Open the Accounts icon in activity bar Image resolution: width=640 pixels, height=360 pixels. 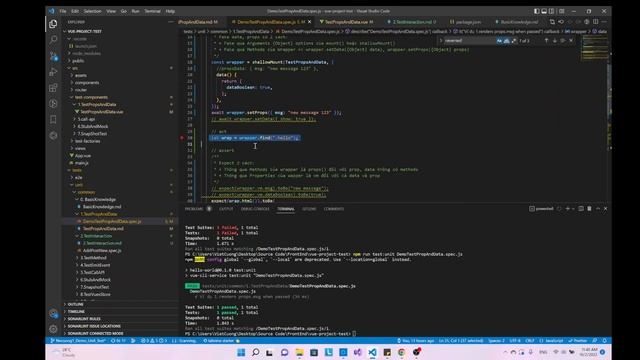pos(53,313)
